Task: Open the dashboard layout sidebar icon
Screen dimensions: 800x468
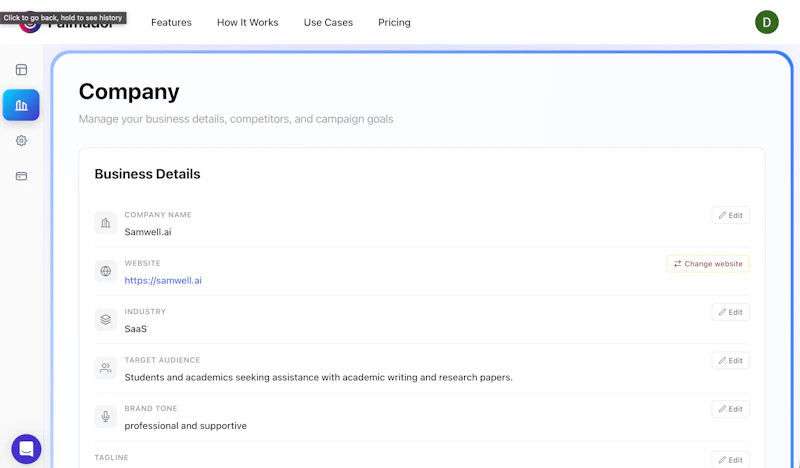Action: click(21, 69)
